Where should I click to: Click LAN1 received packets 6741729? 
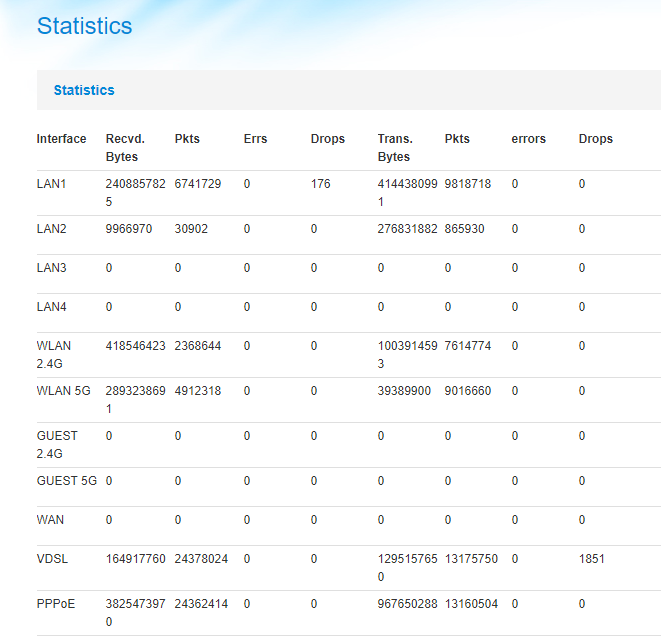pos(198,184)
